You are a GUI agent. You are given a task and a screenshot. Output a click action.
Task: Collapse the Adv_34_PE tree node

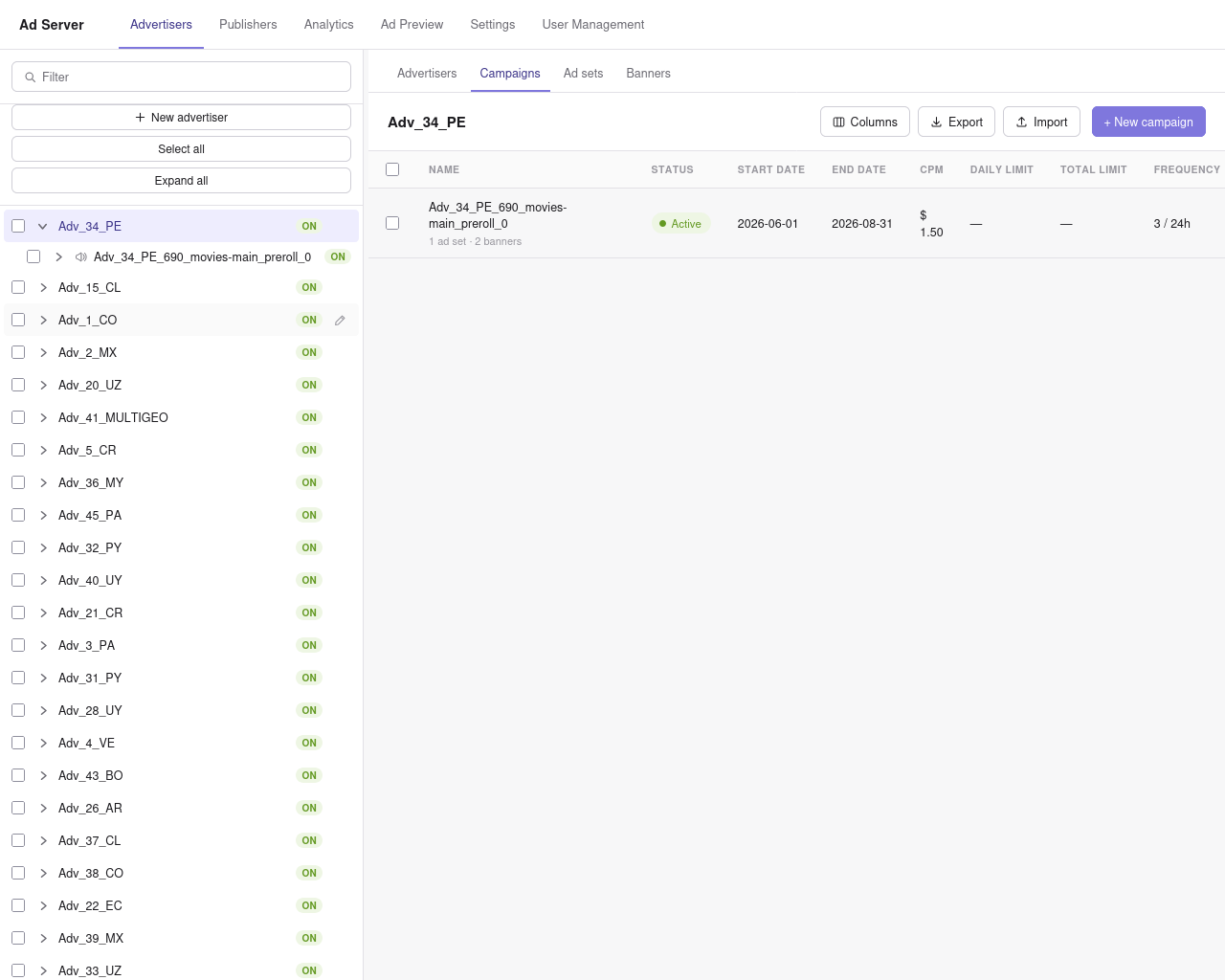(43, 227)
